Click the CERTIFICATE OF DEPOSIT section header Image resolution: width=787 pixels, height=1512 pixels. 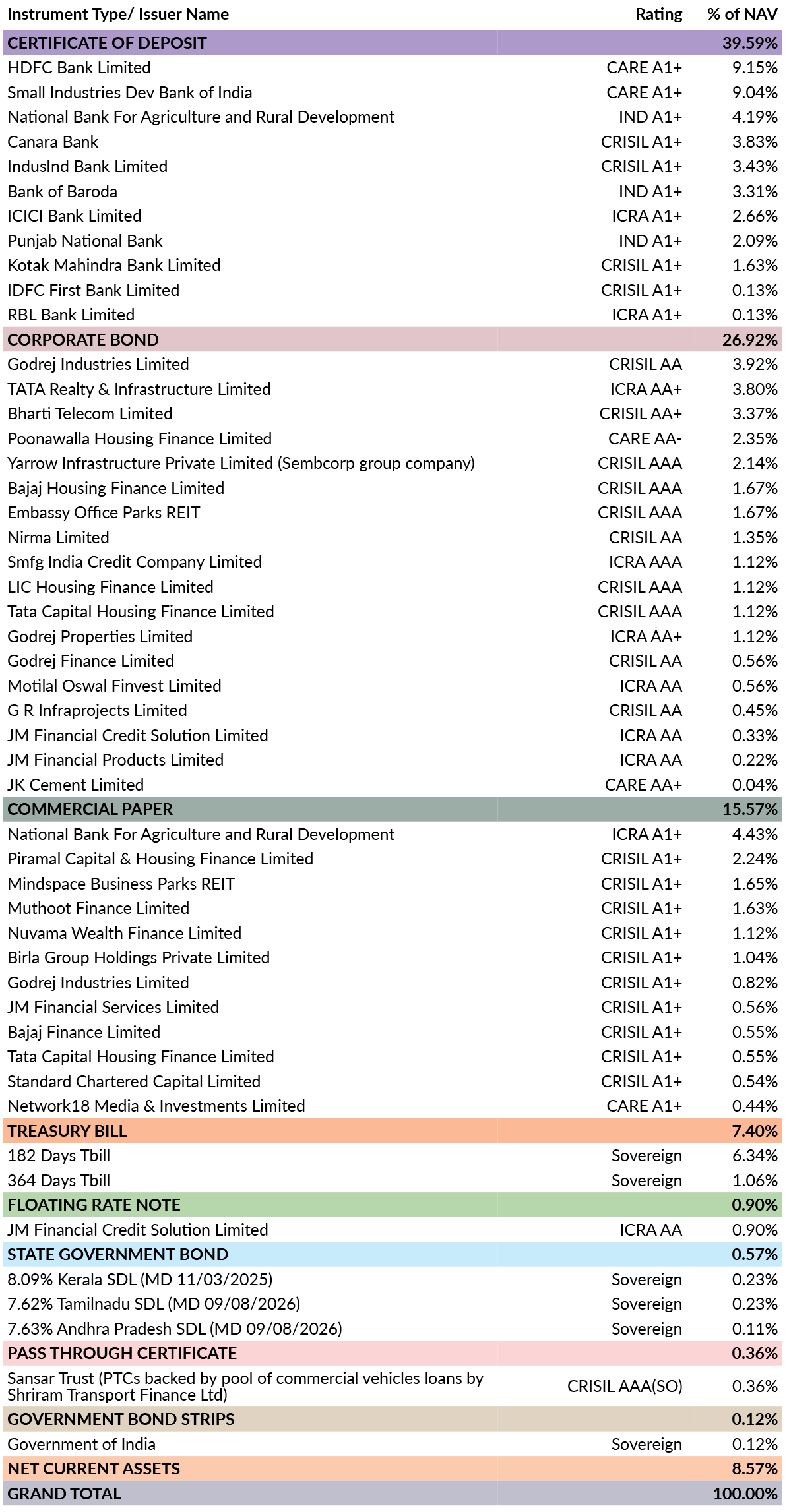click(392, 43)
